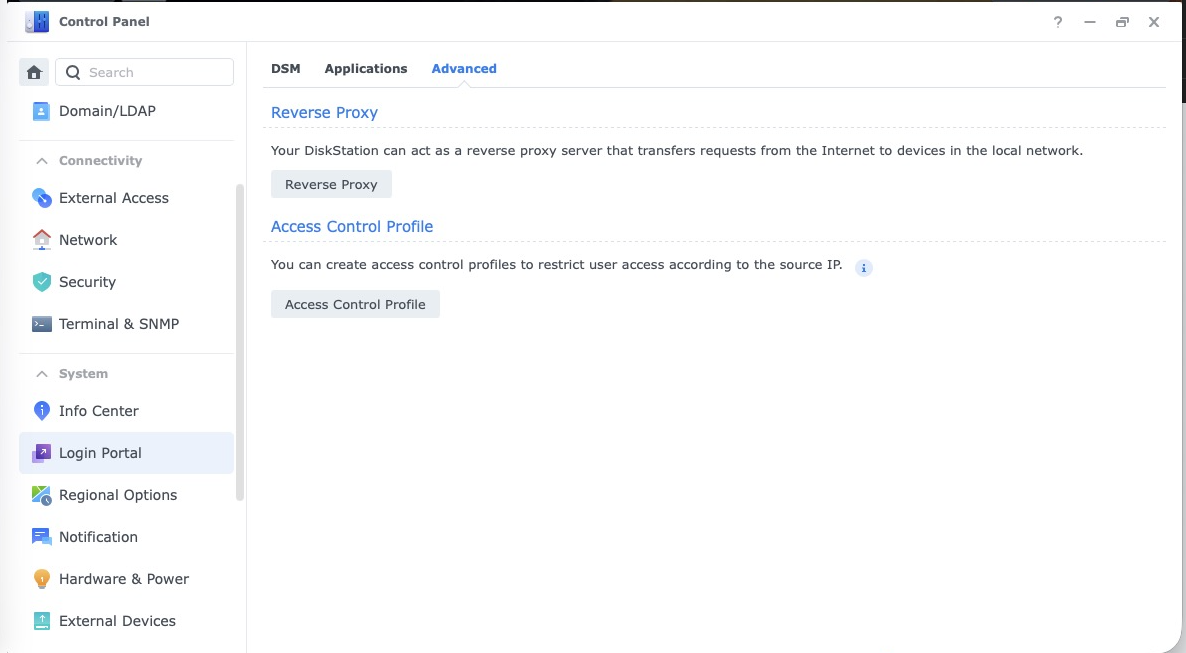The image size is (1186, 653).
Task: Open help via question mark icon
Action: click(1058, 22)
